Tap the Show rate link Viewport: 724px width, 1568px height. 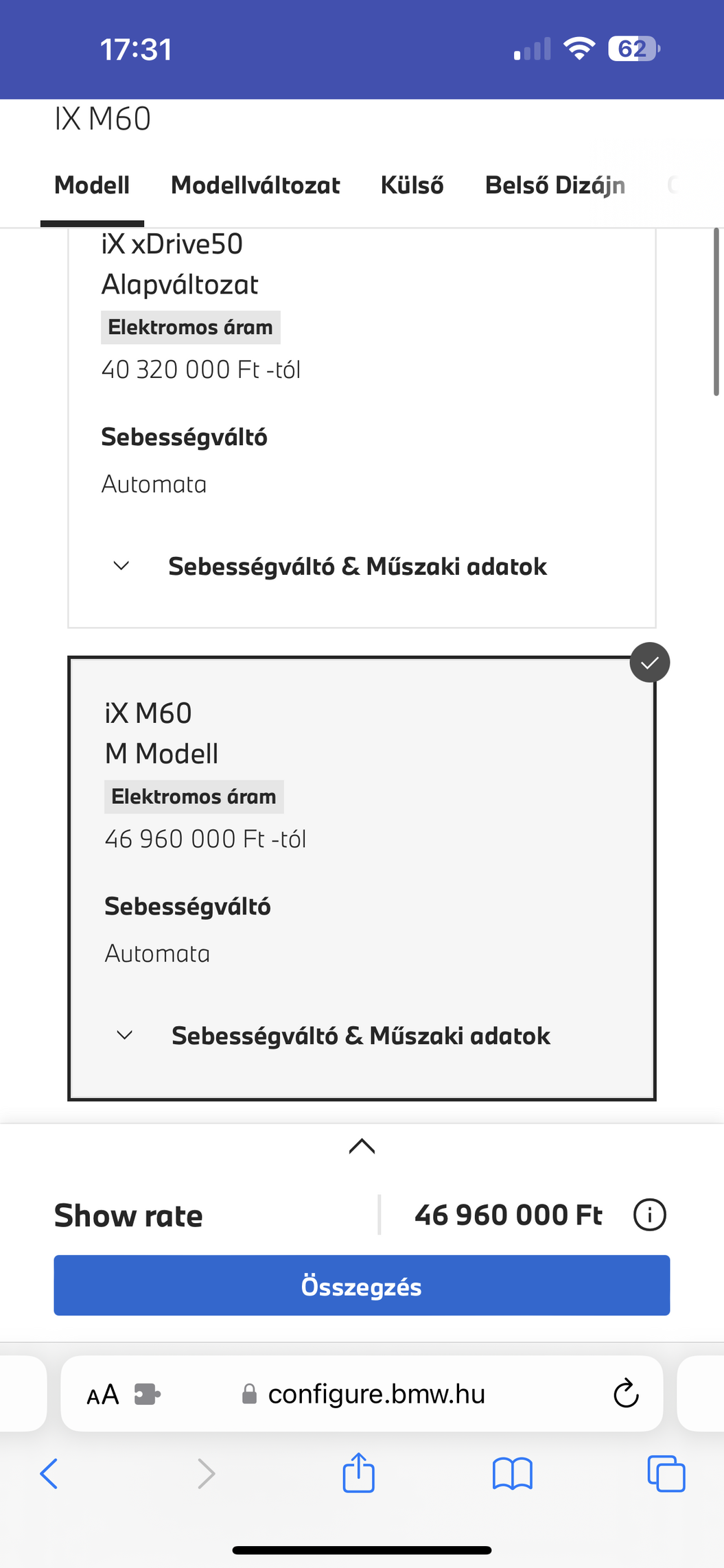point(128,1215)
